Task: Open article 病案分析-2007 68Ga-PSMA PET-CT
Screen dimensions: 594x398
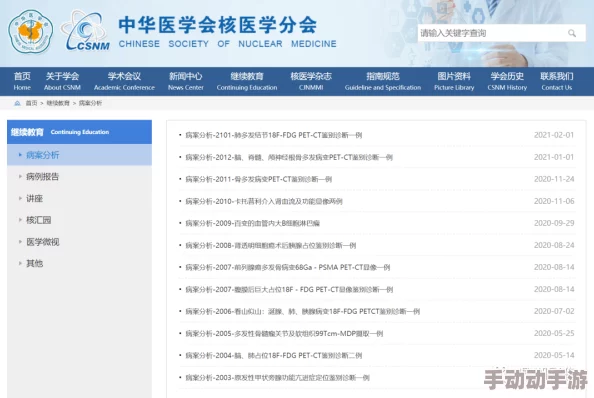Action: (x=288, y=267)
